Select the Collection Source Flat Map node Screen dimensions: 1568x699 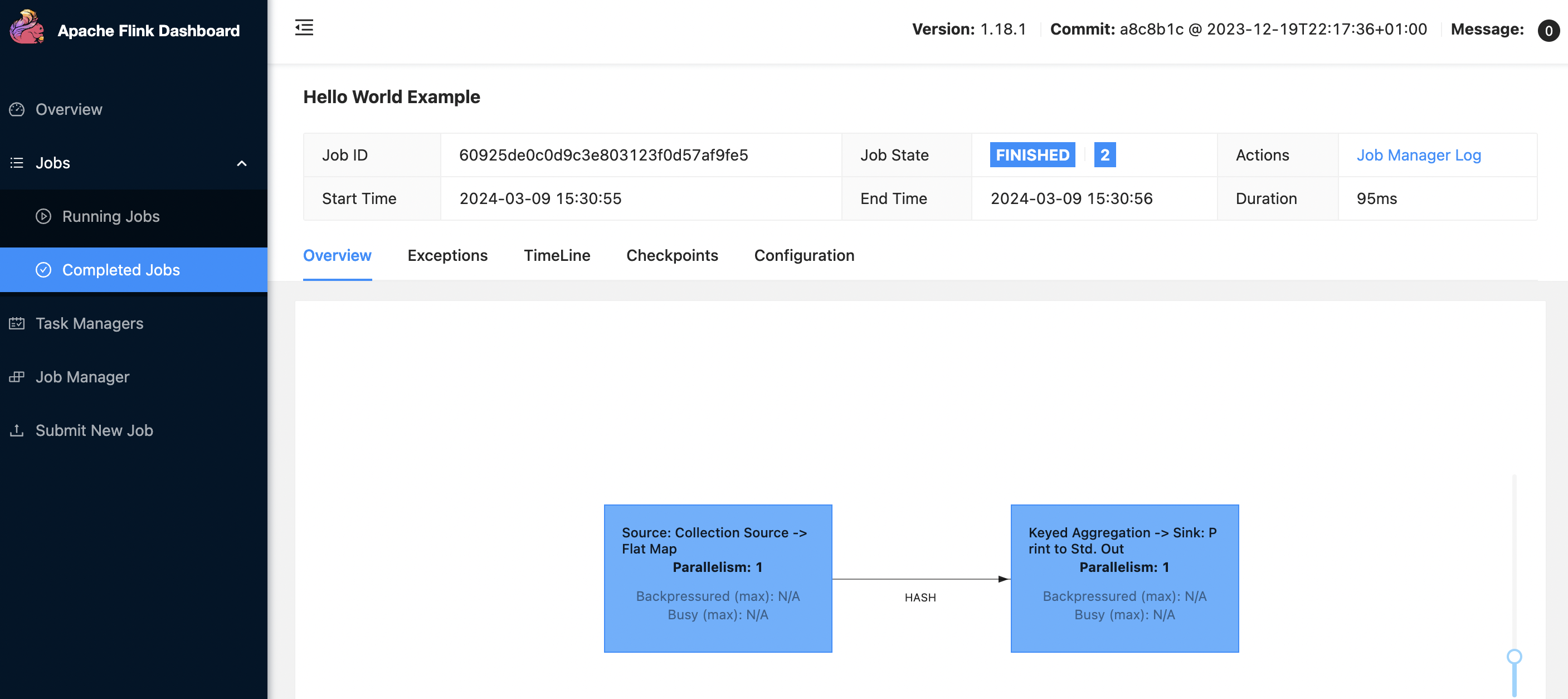[718, 578]
